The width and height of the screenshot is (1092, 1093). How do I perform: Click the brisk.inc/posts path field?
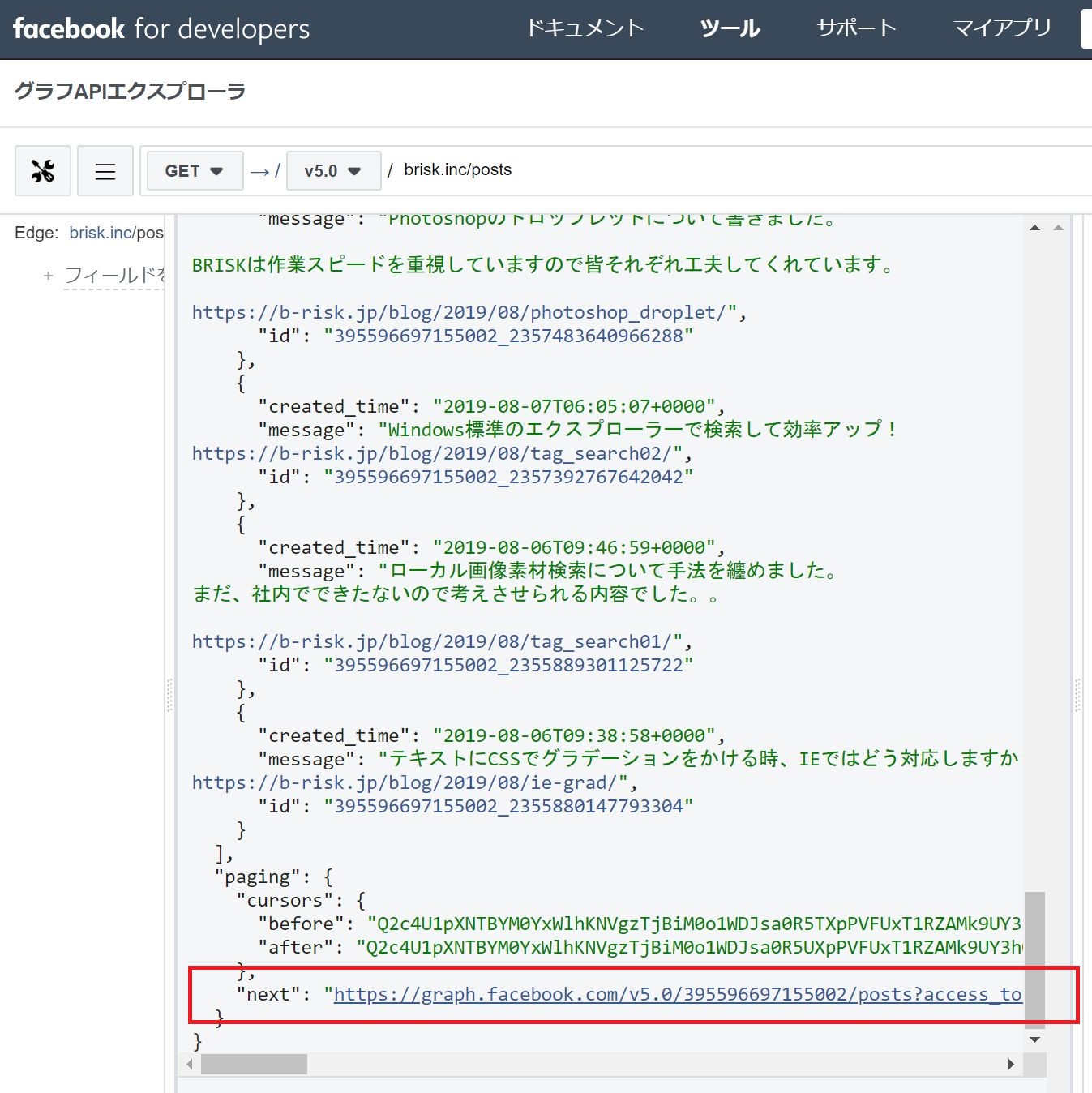[x=456, y=170]
